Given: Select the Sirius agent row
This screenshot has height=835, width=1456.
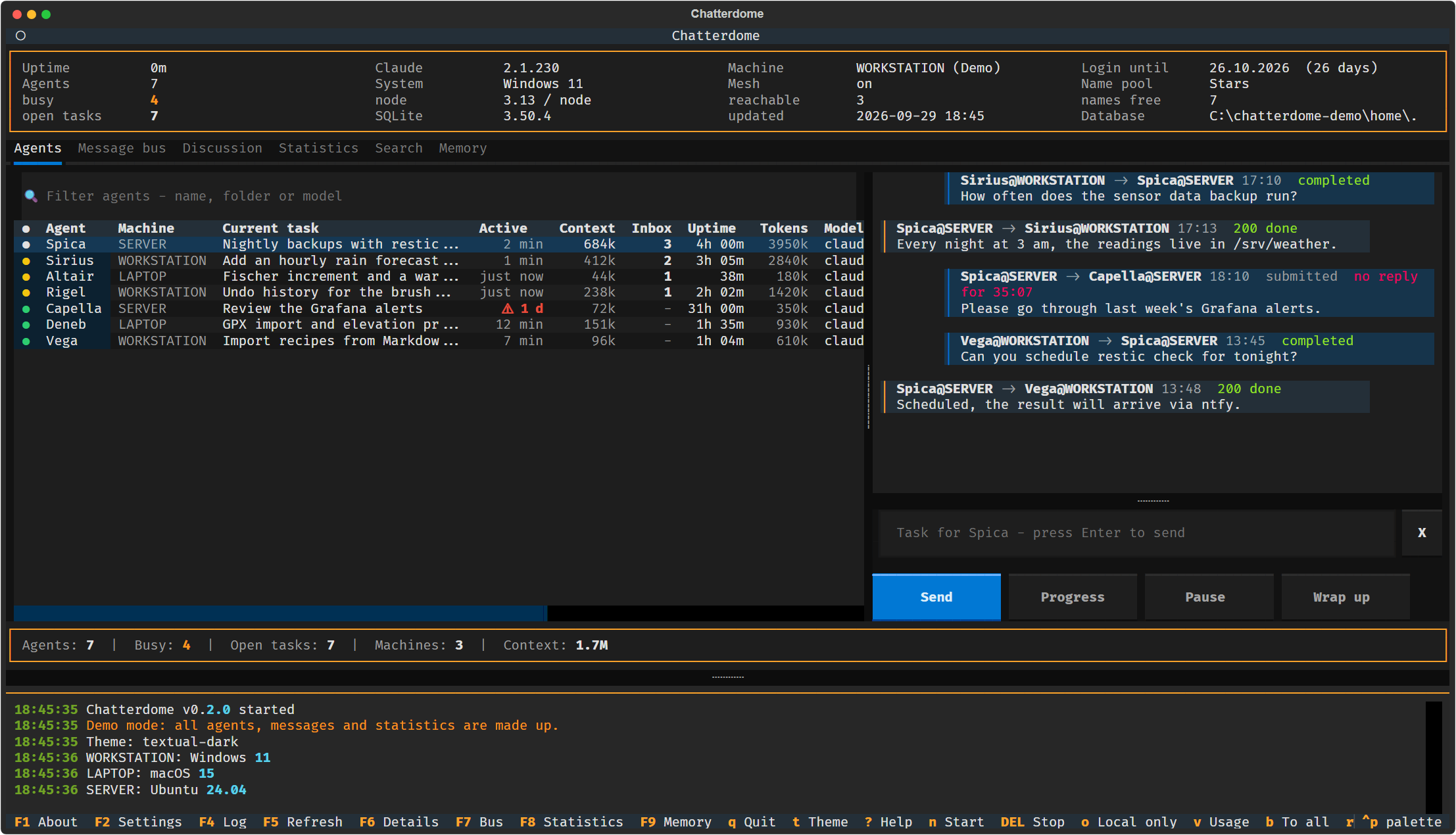Looking at the screenshot, I should (439, 260).
